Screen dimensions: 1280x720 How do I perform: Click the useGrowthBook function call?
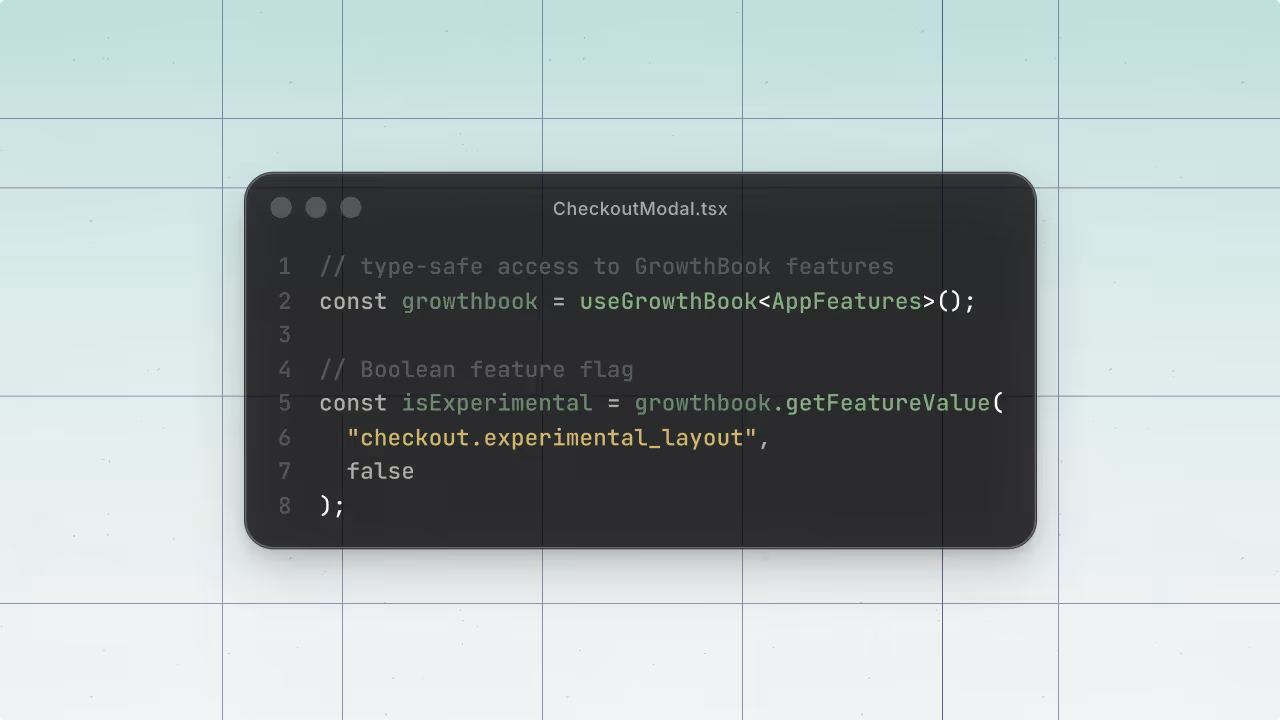click(668, 301)
